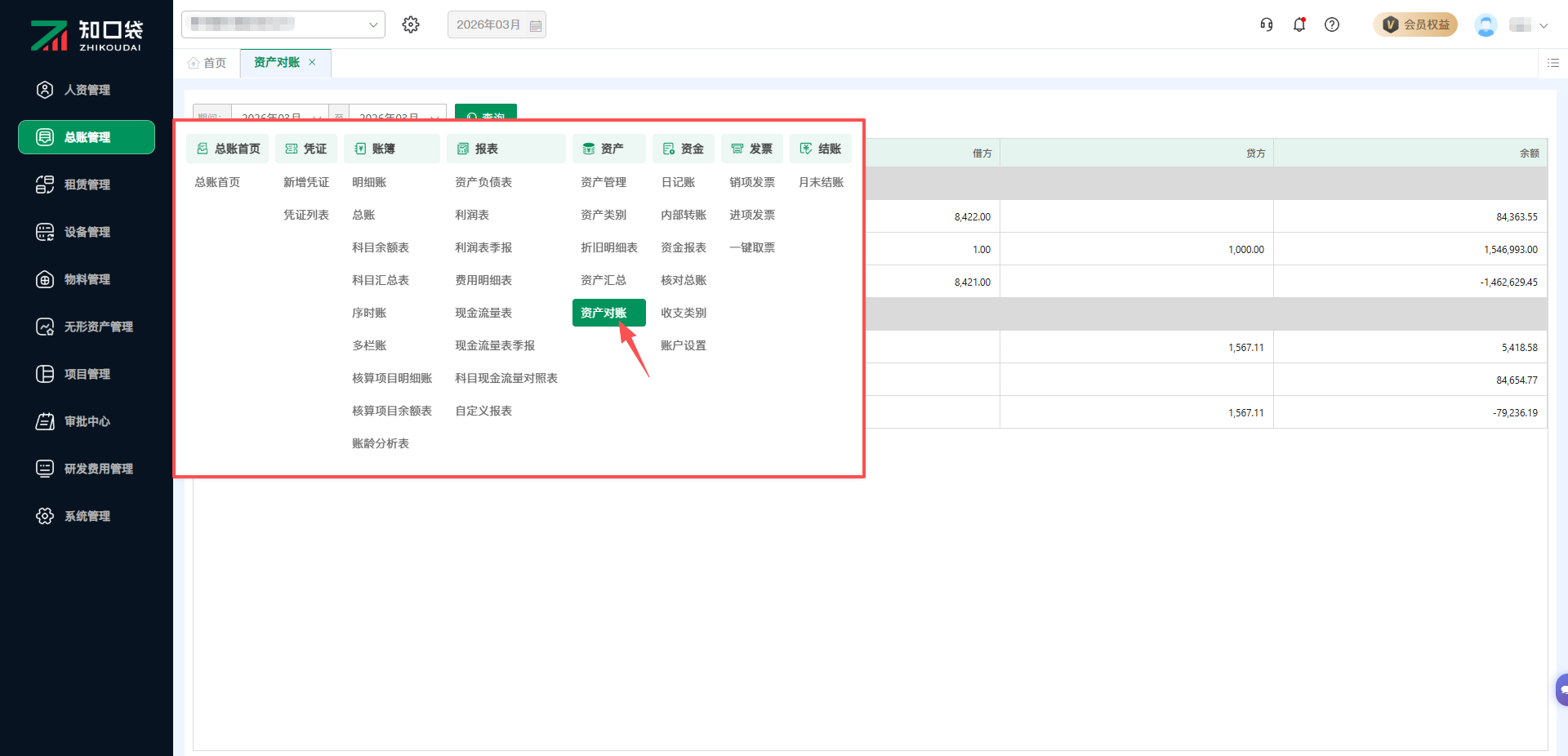Viewport: 1568px width, 756px height.
Task: Open 系统管理 in the sidebar
Action: pyautogui.click(x=87, y=516)
